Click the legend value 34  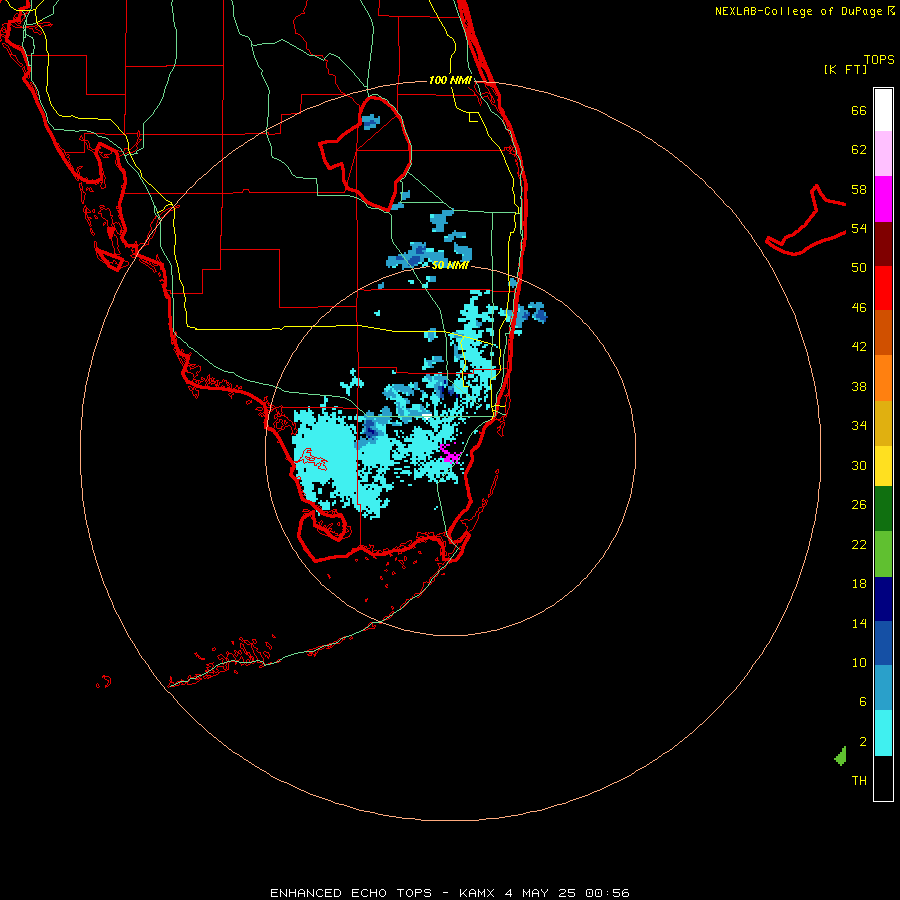pyautogui.click(x=859, y=426)
